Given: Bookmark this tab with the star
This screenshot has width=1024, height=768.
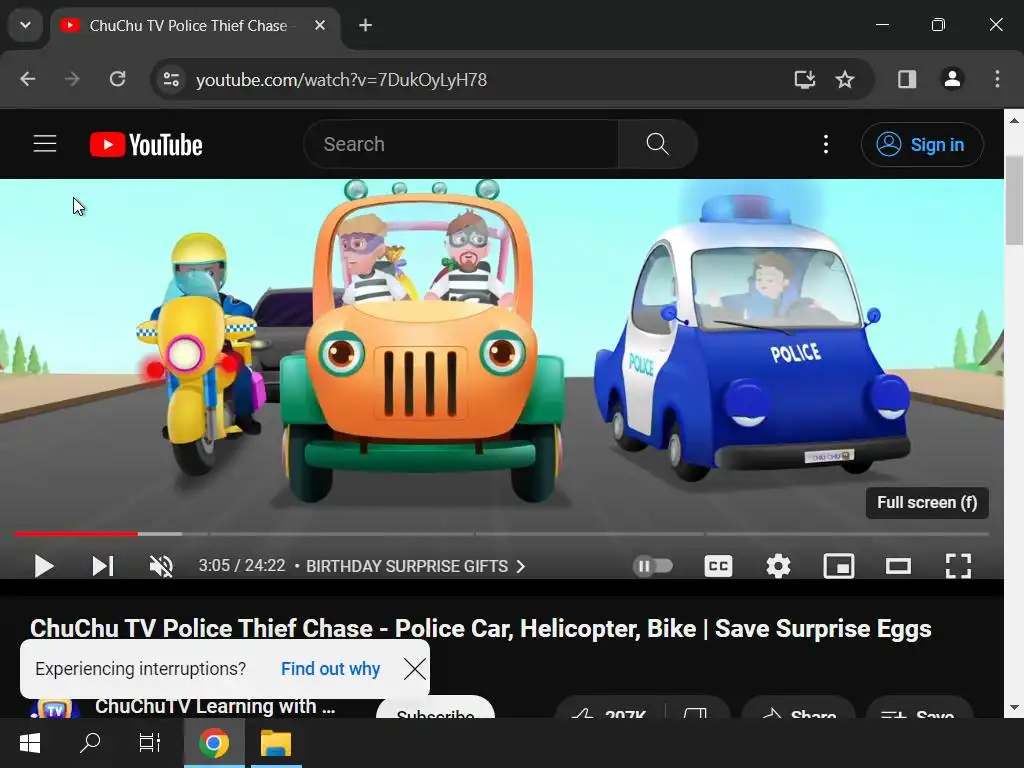Looking at the screenshot, I should coord(844,79).
